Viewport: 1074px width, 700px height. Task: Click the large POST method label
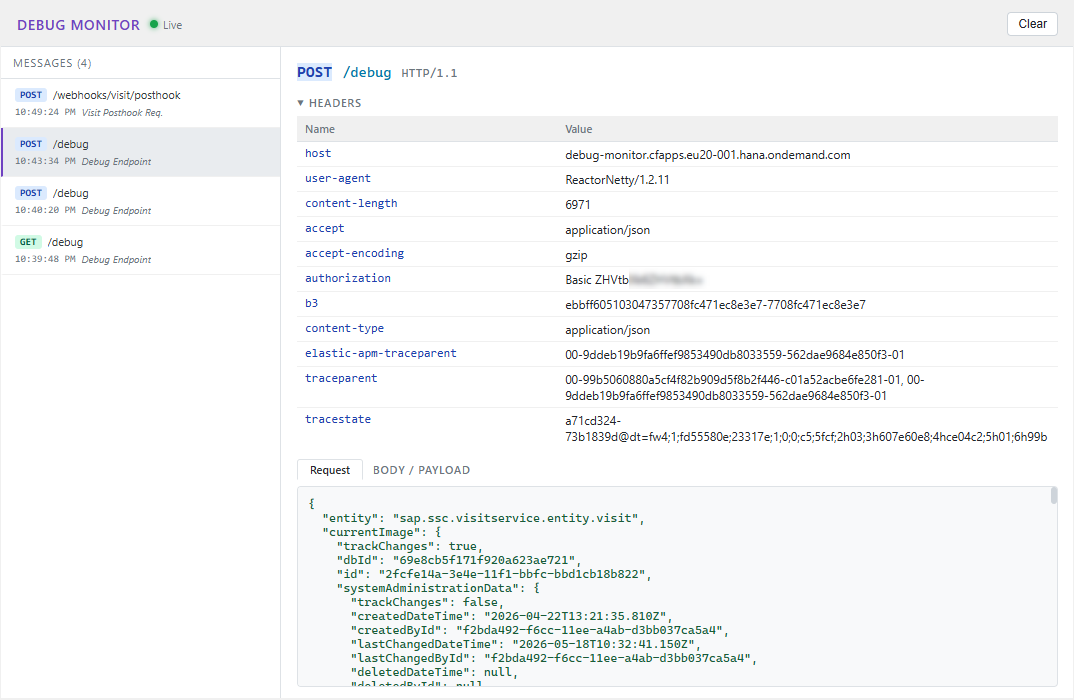coord(314,72)
